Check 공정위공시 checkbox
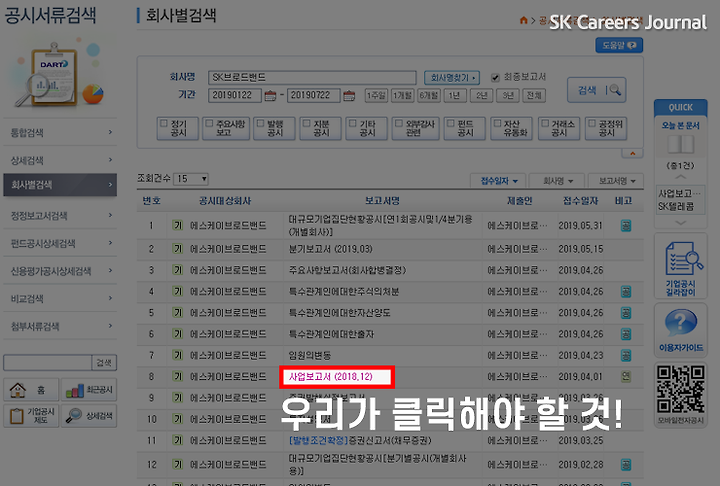 pos(592,123)
